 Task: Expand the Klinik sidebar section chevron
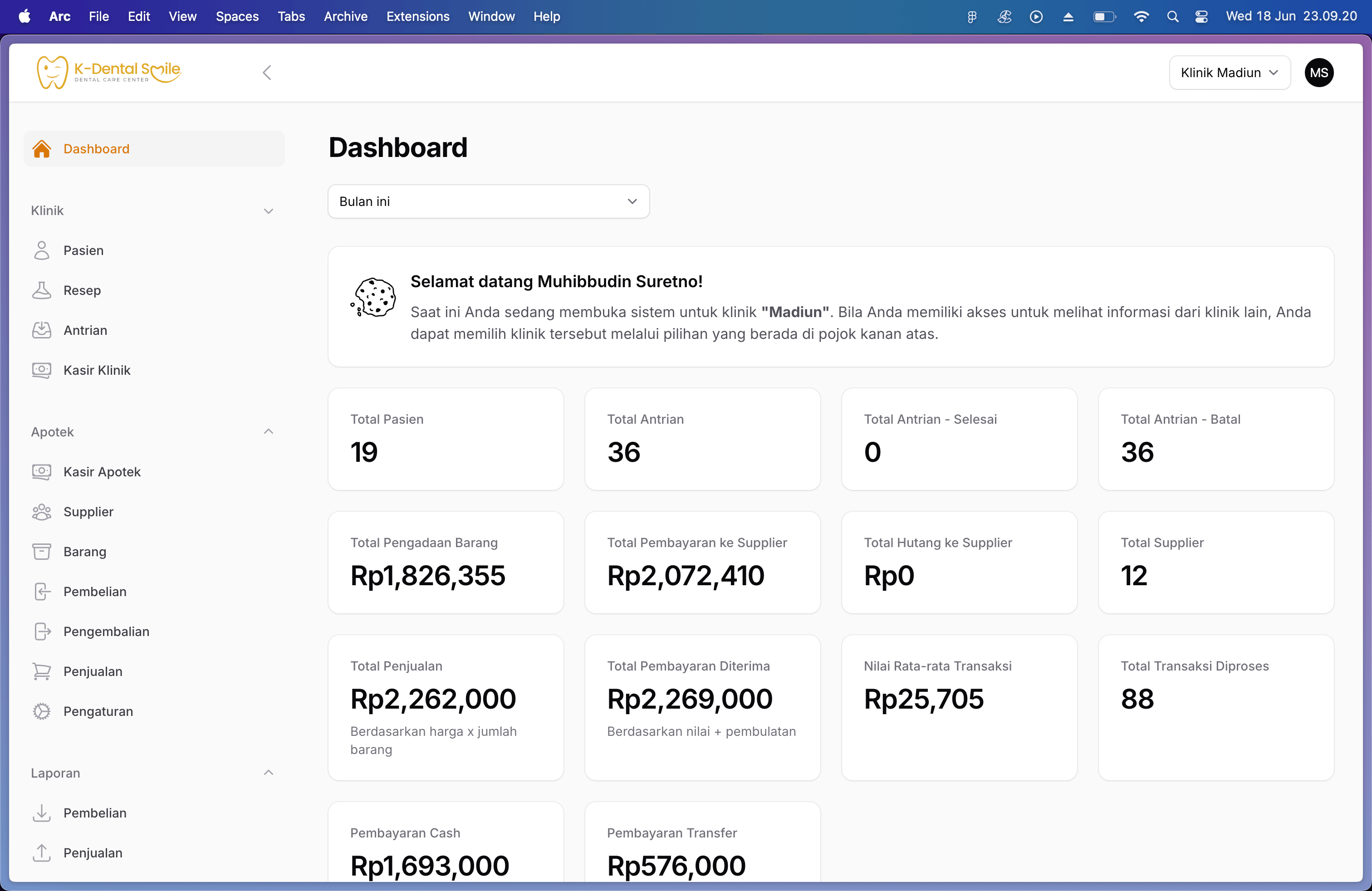[268, 211]
